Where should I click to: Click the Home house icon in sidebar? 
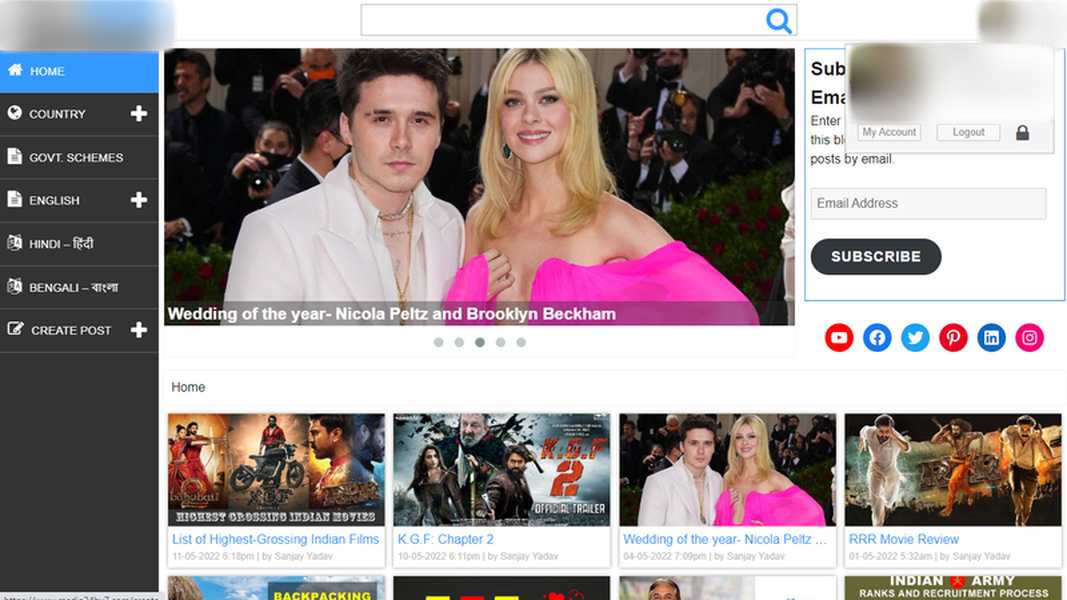[15, 70]
